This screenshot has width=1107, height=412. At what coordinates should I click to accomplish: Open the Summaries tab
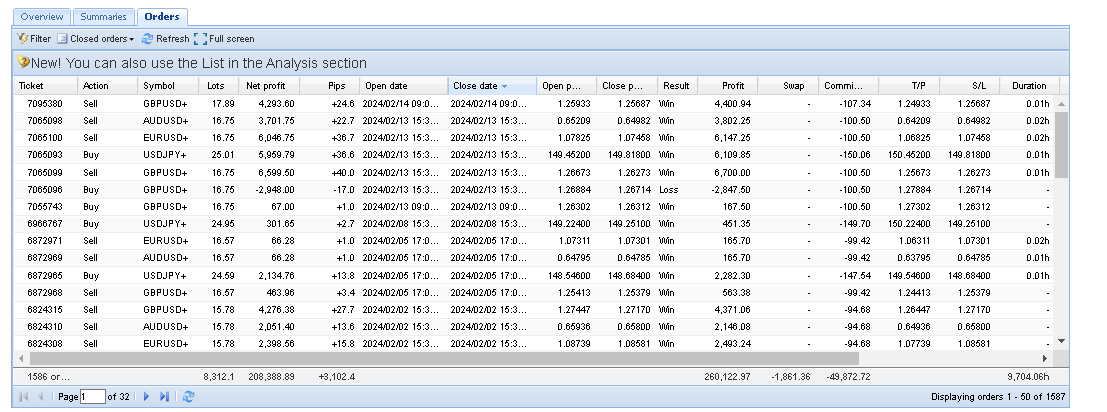[x=103, y=17]
